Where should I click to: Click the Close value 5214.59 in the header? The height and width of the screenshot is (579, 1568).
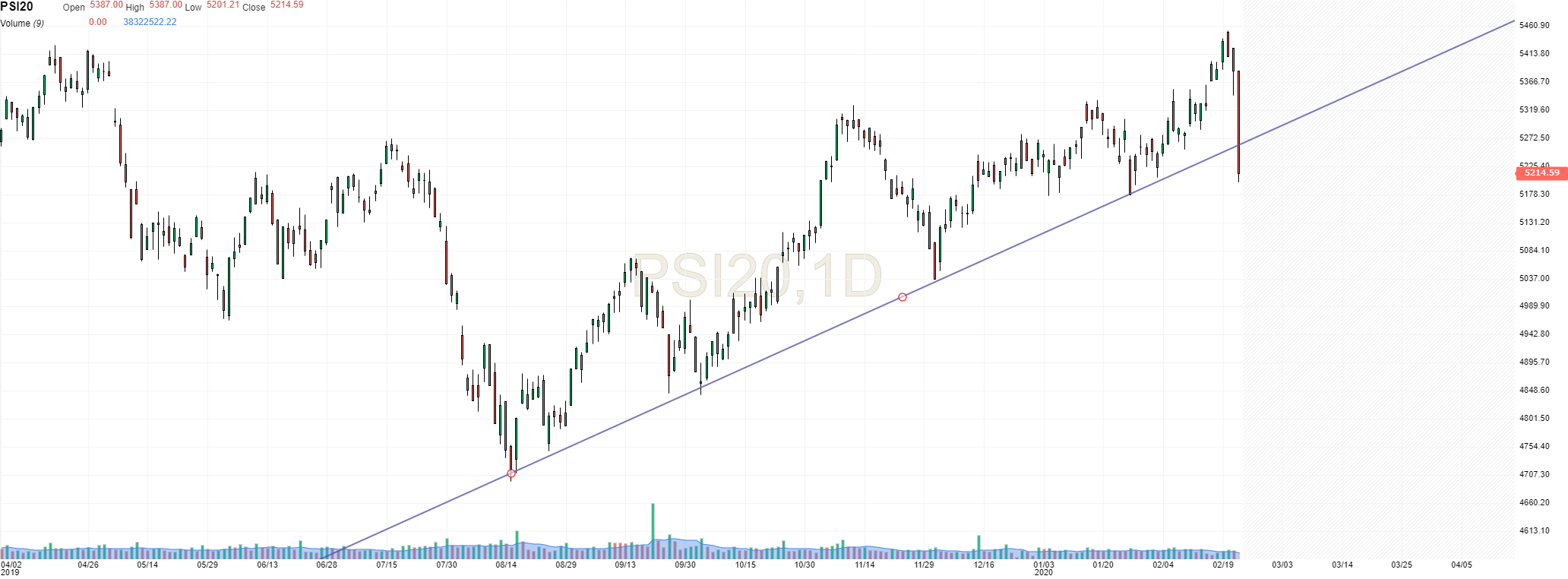point(286,5)
